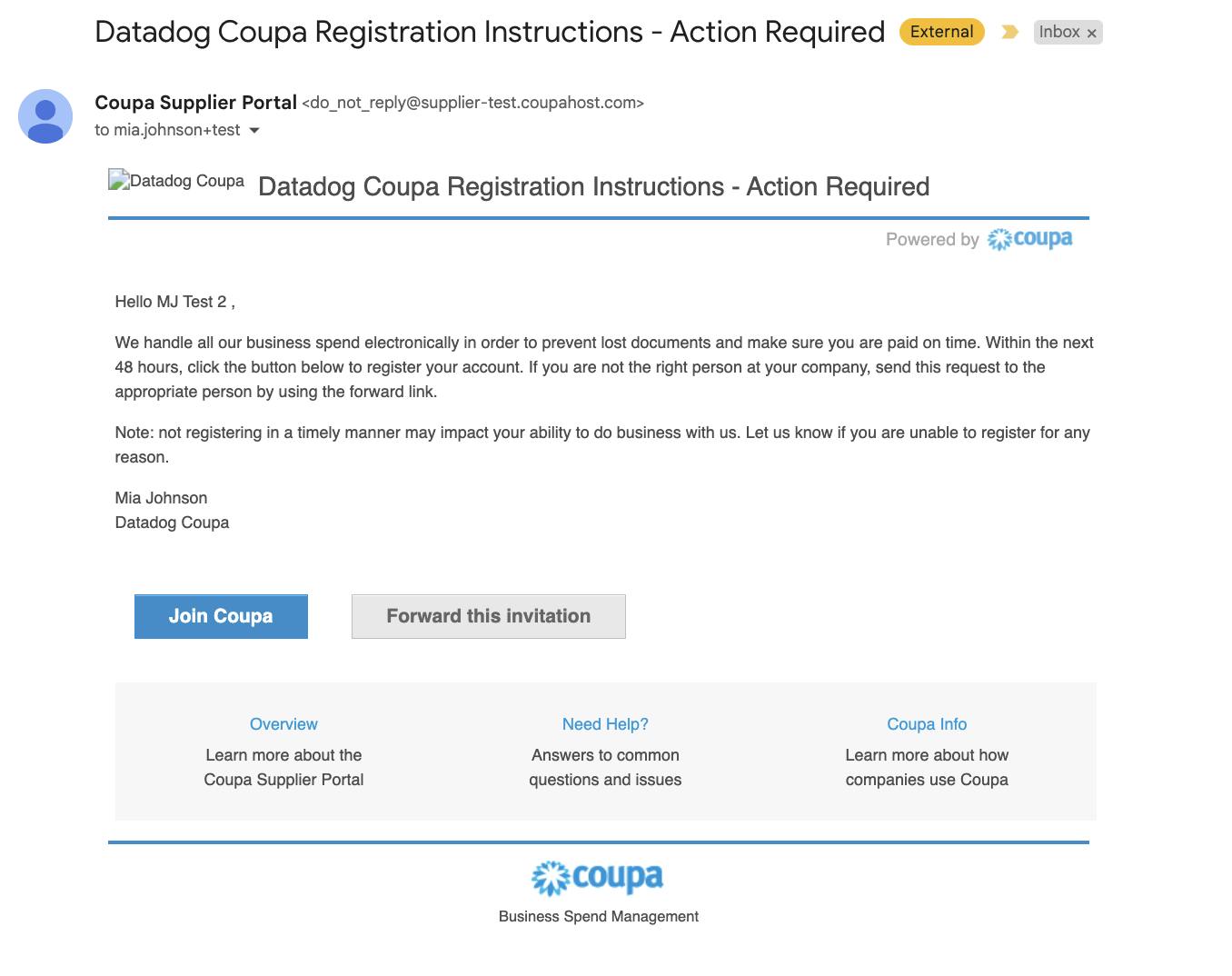Open the Overview link
Screen dimensions: 1232x976
point(283,723)
